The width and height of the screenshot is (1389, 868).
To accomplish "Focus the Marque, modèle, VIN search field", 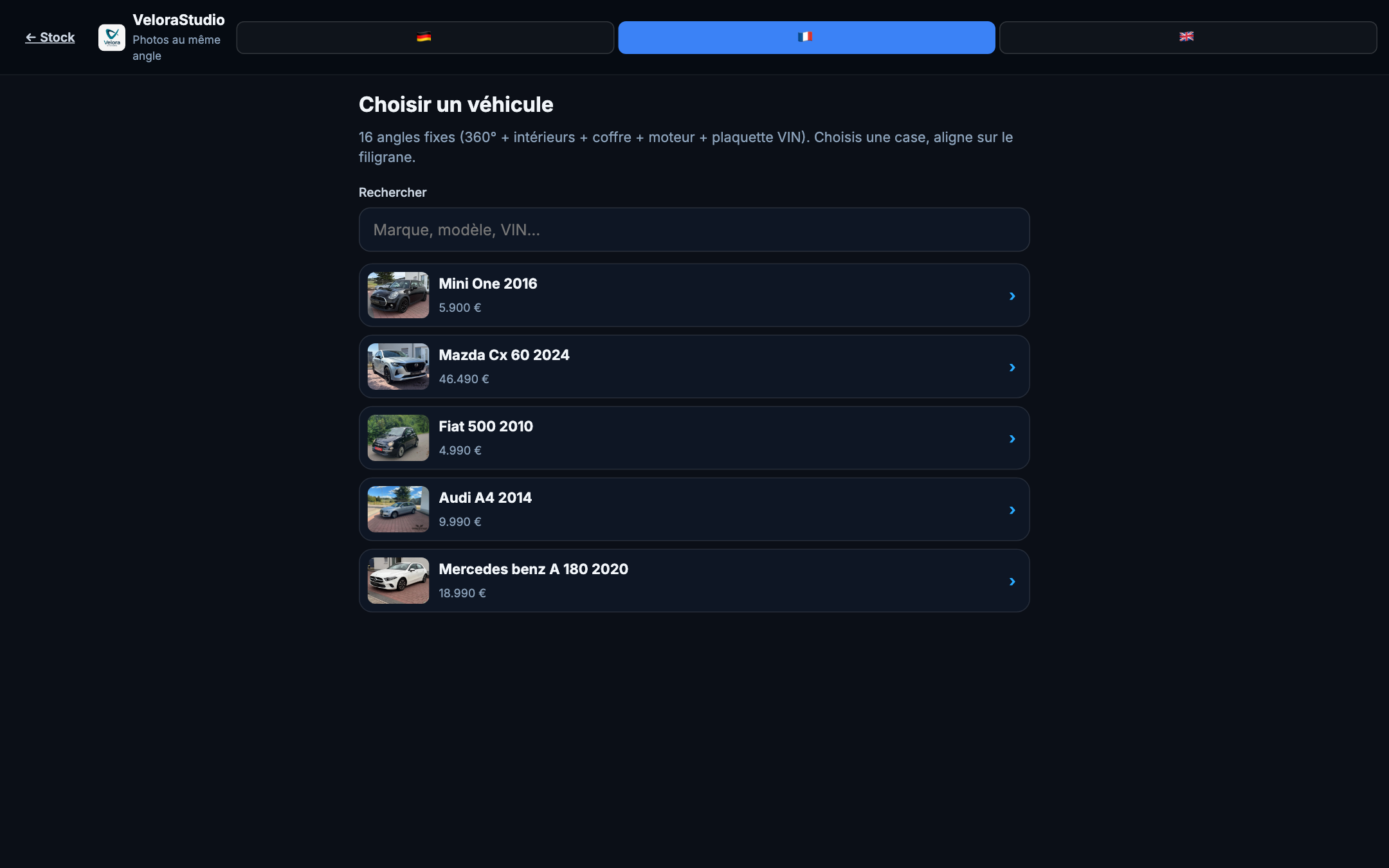I will coord(694,230).
